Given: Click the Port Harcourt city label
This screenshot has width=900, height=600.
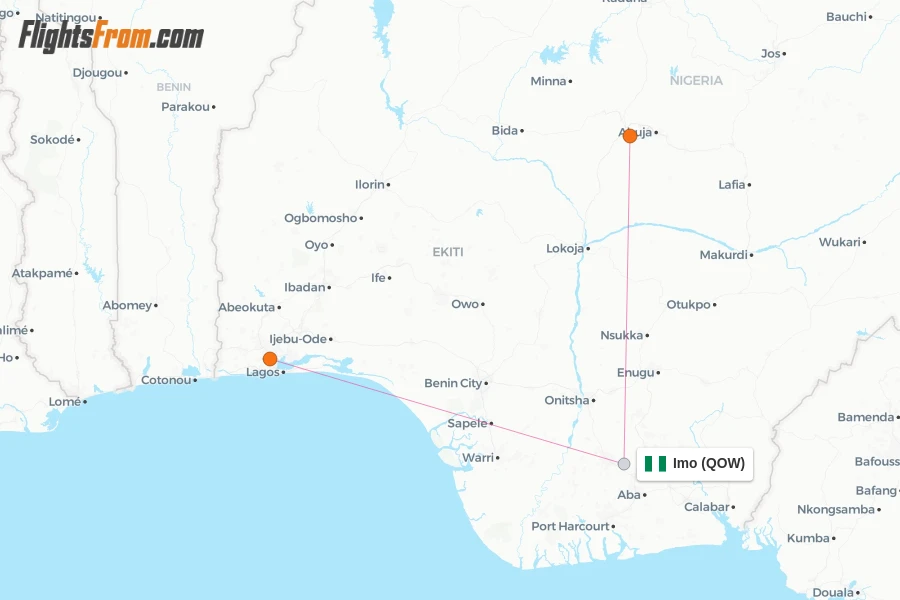Looking at the screenshot, I should 570,526.
